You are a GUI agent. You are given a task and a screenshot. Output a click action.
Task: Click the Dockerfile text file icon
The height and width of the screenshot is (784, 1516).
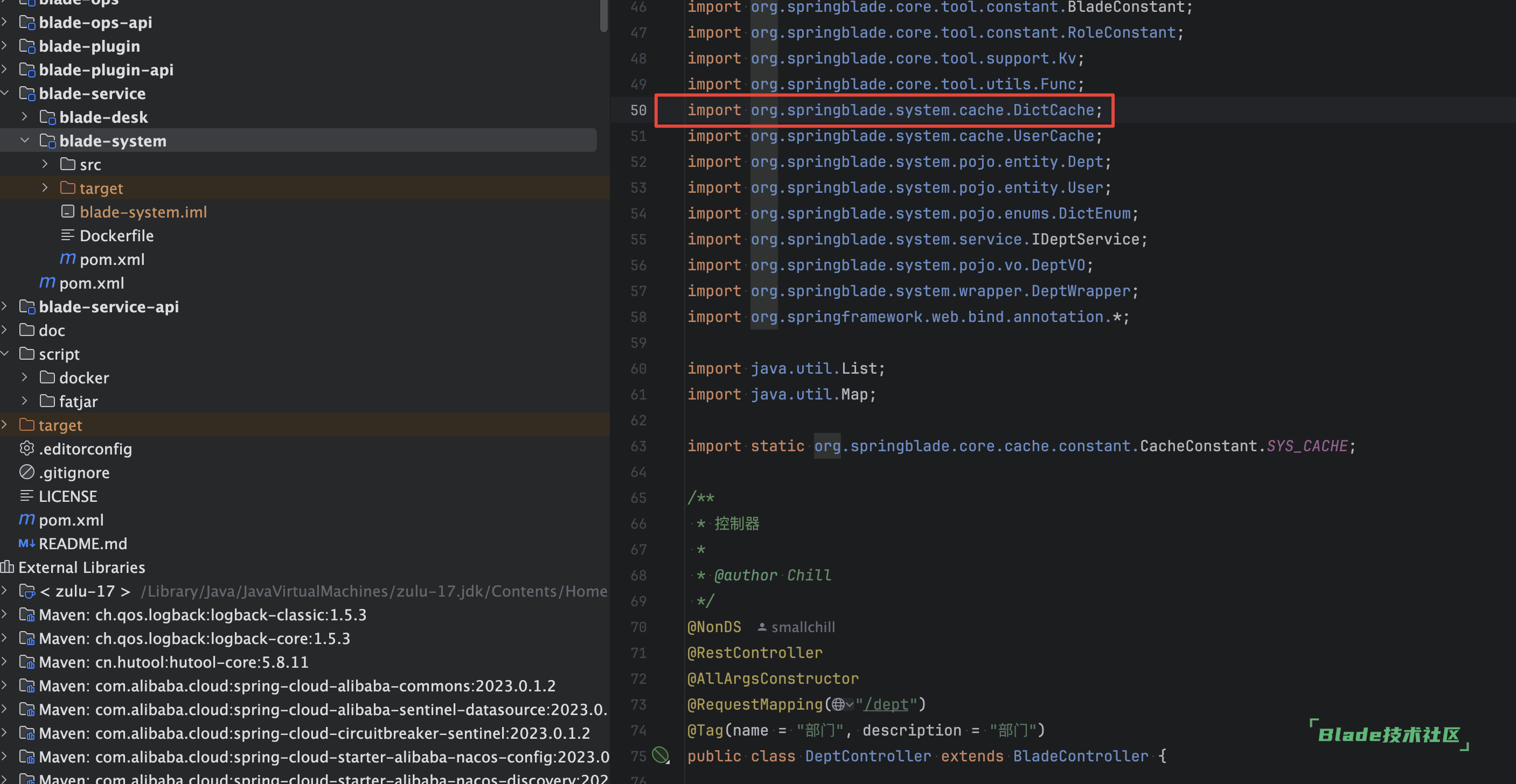pyautogui.click(x=68, y=235)
